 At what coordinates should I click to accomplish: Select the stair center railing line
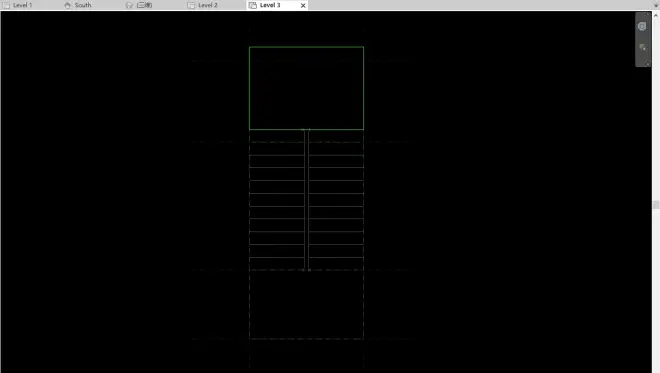306,200
